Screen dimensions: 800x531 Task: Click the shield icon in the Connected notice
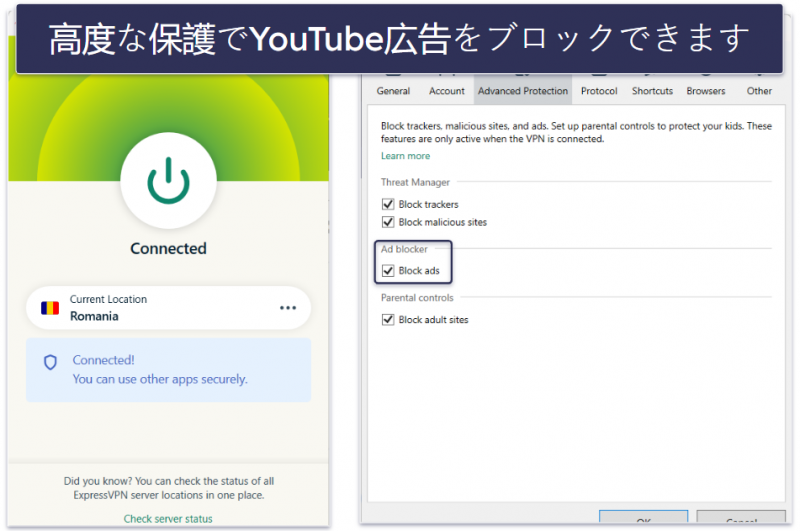pos(50,363)
